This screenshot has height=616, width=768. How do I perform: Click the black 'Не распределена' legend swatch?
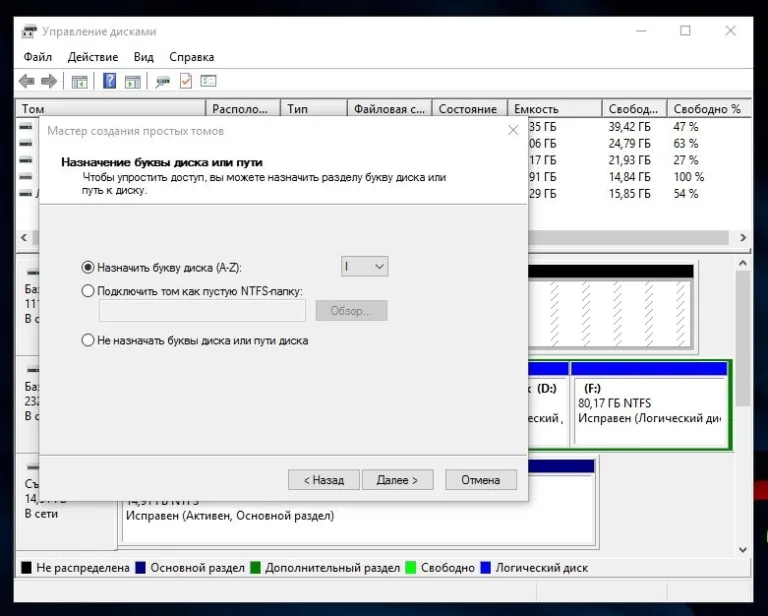26,568
